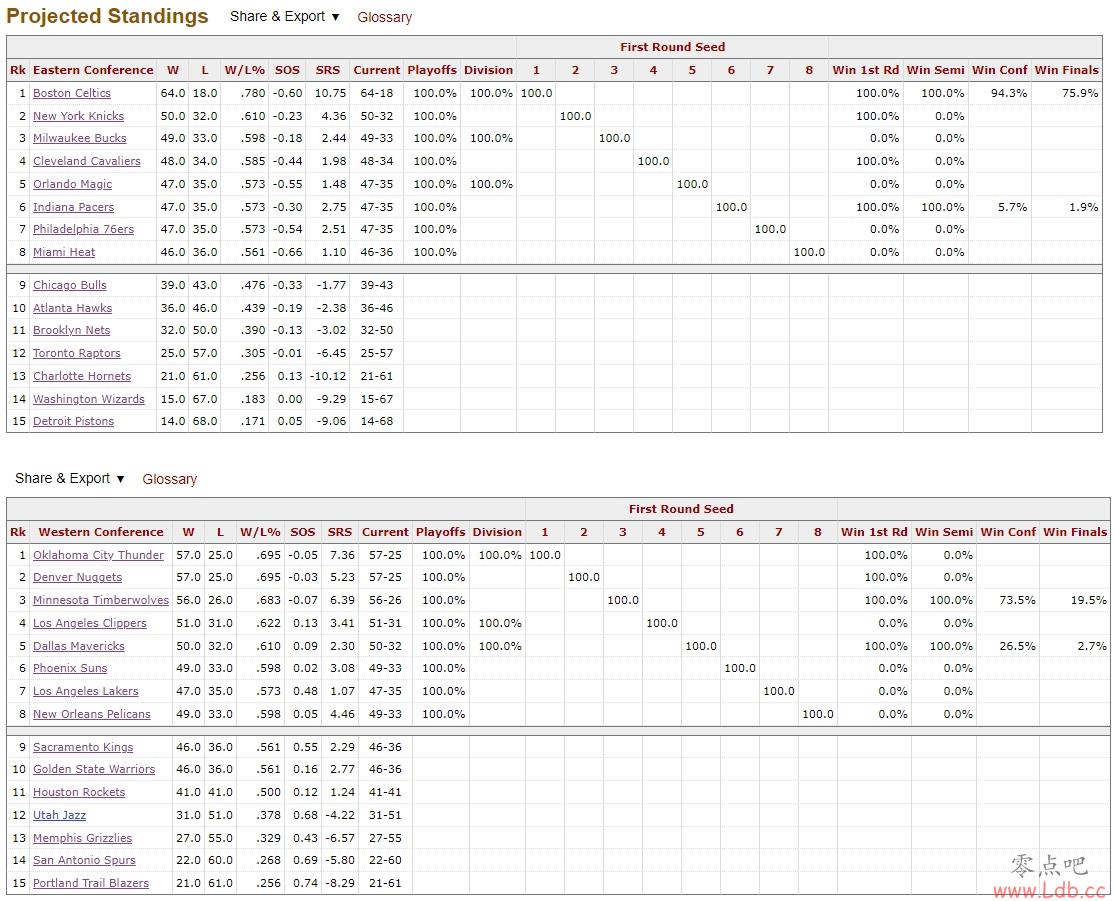Sort Western table by Rk header
The image size is (1115, 901).
tap(18, 532)
